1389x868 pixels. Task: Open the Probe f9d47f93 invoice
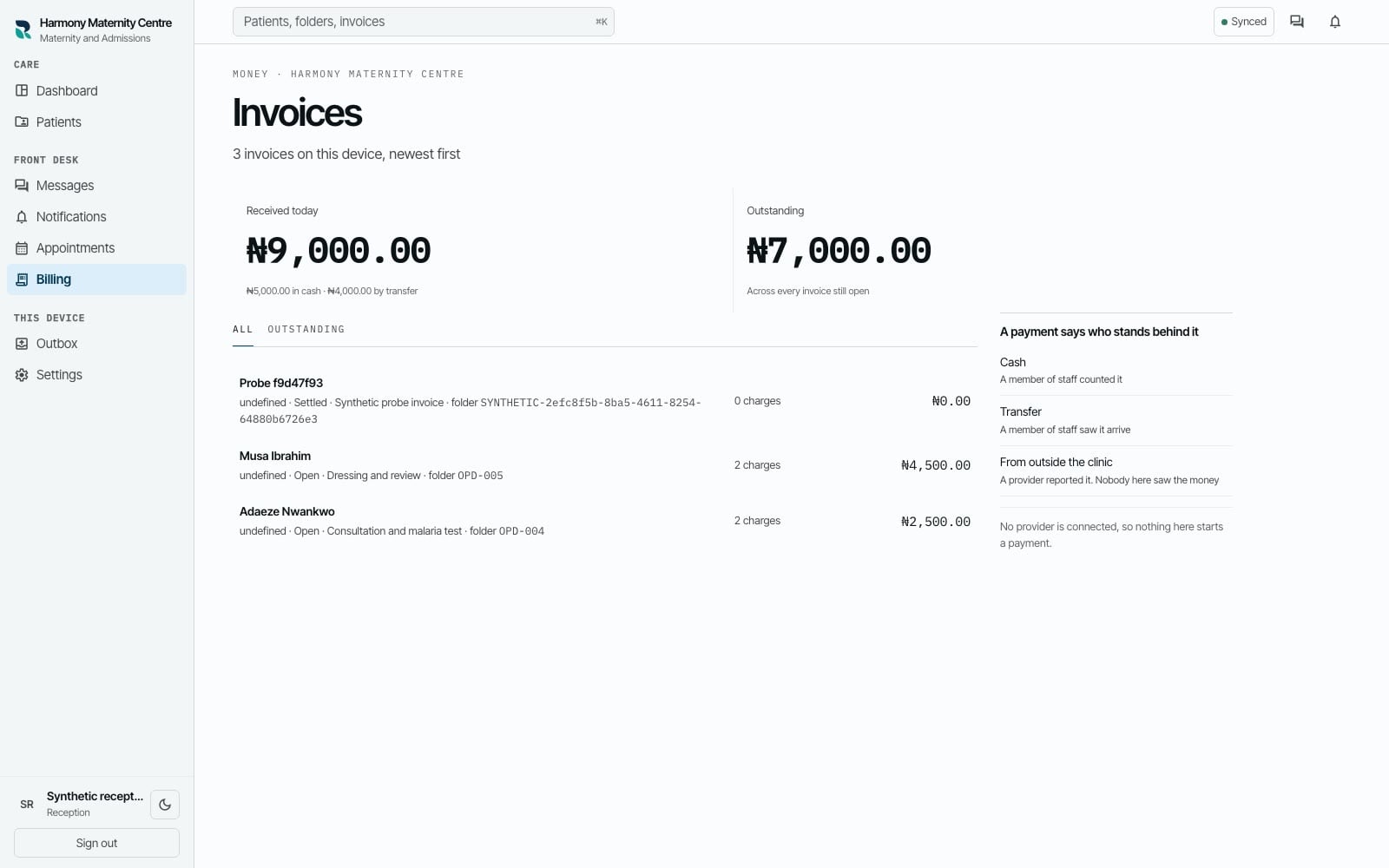pyautogui.click(x=605, y=401)
